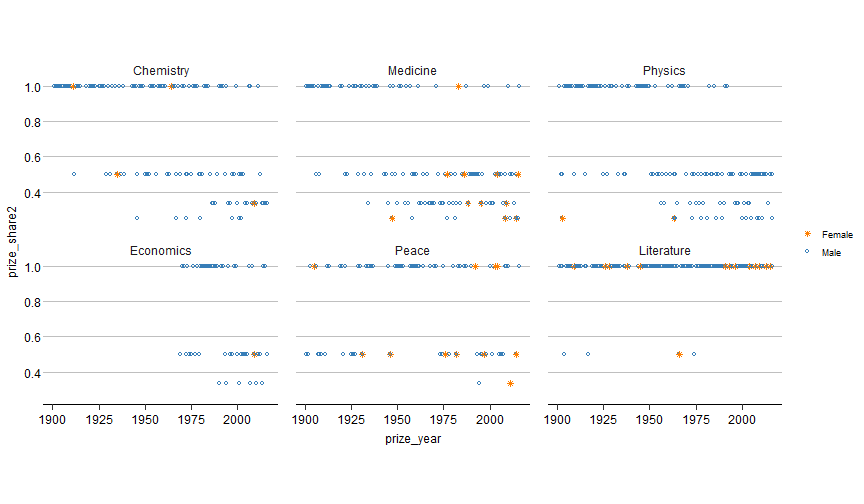Select the Chemistry facet title
This screenshot has width=864, height=504.
(x=161, y=71)
